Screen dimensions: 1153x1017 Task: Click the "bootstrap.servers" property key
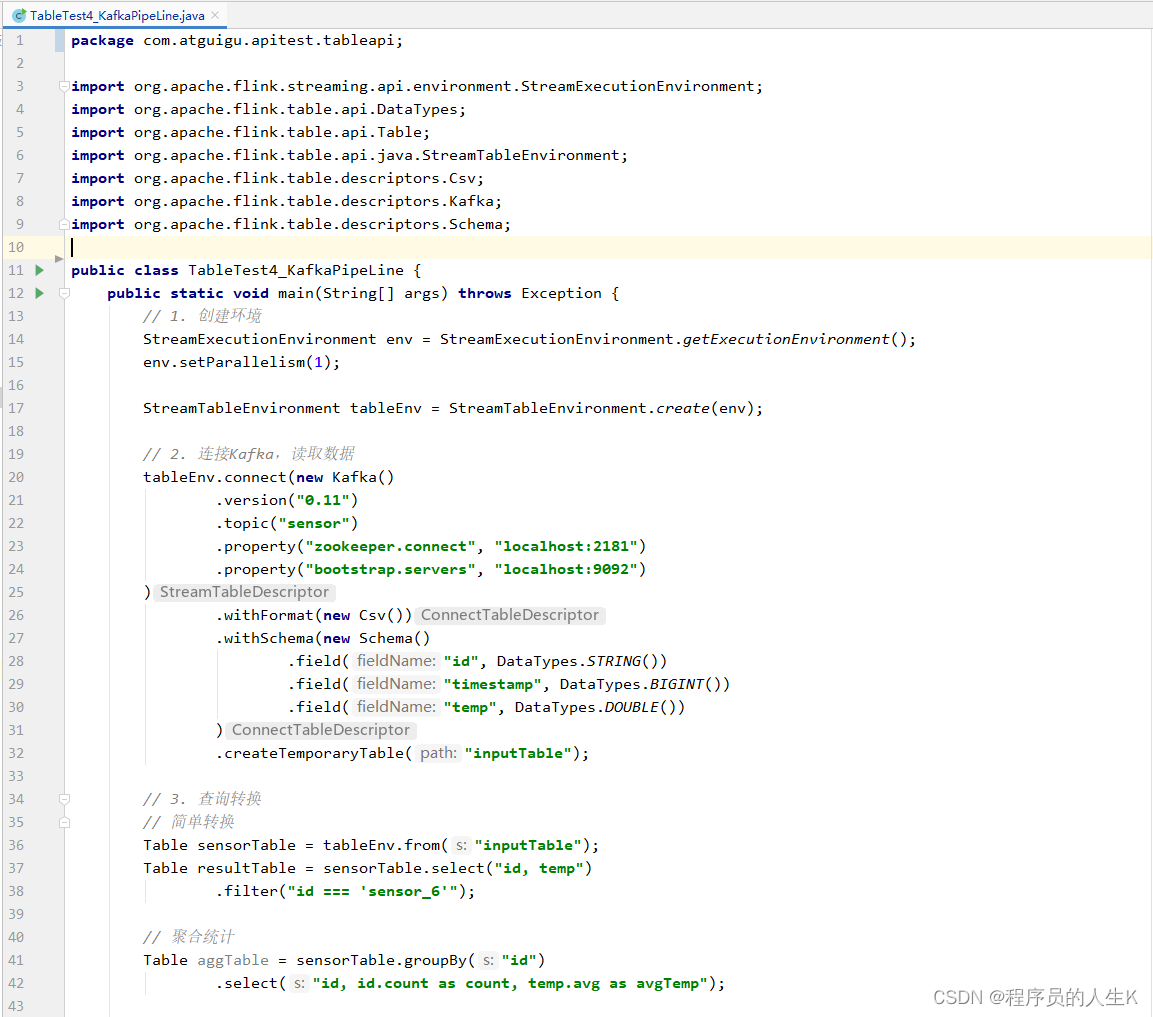[390, 569]
